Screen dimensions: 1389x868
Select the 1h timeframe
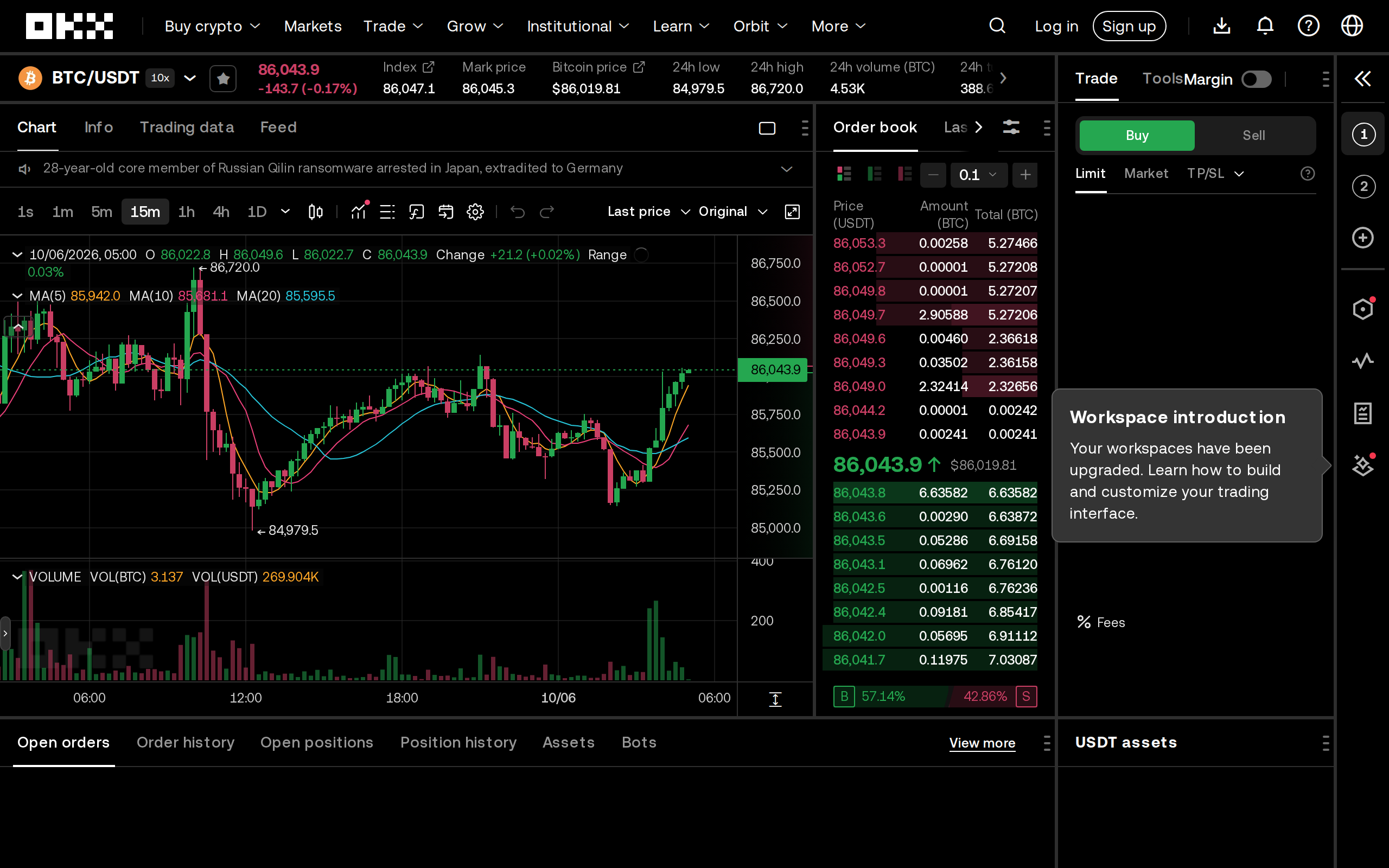(x=186, y=212)
